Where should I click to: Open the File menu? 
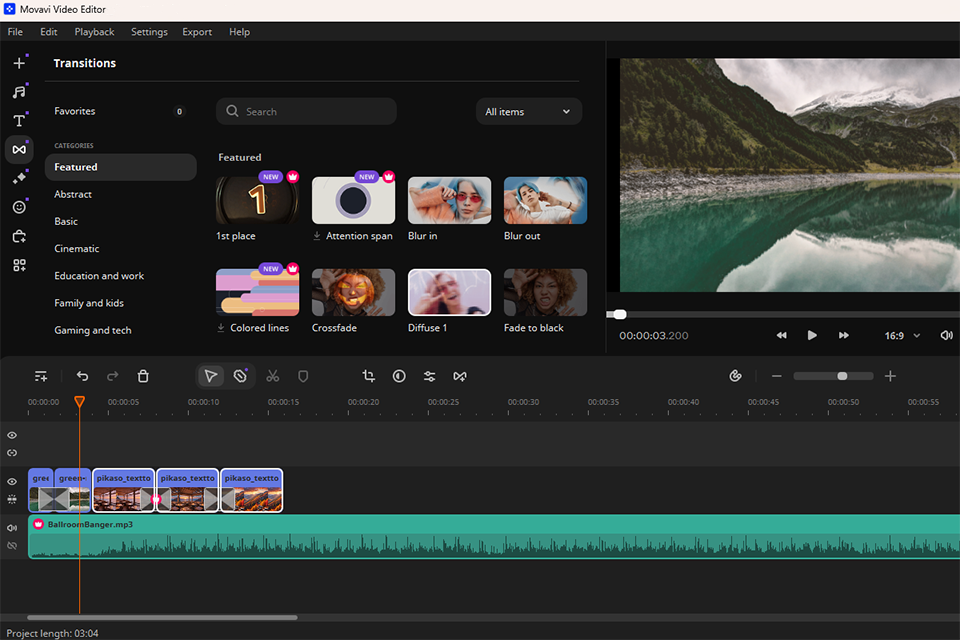15,32
